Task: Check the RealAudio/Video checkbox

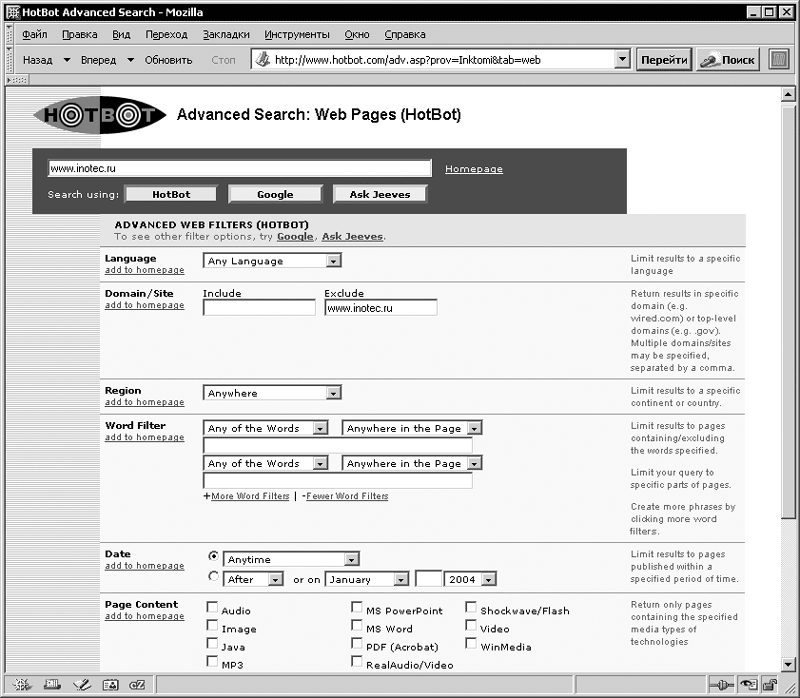Action: click(x=357, y=661)
